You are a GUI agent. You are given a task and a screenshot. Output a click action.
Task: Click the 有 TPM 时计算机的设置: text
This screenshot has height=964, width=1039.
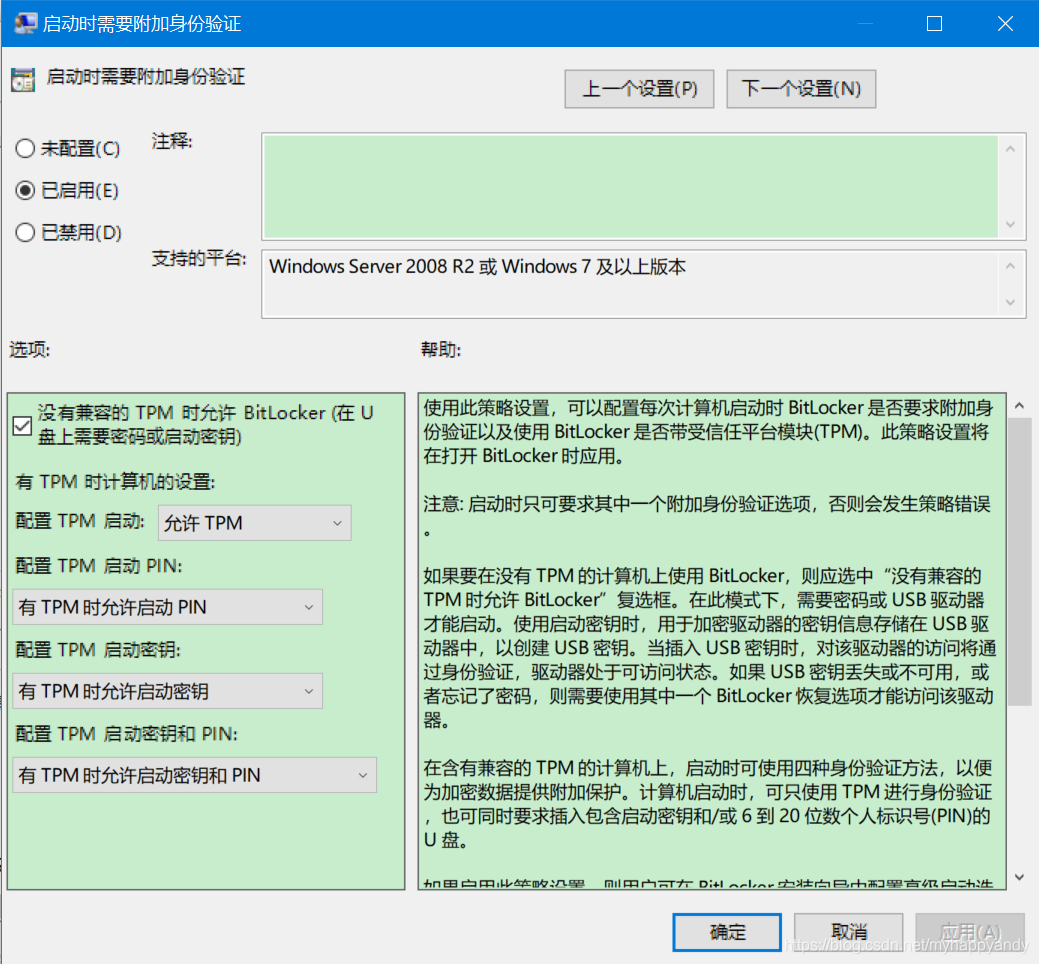115,482
